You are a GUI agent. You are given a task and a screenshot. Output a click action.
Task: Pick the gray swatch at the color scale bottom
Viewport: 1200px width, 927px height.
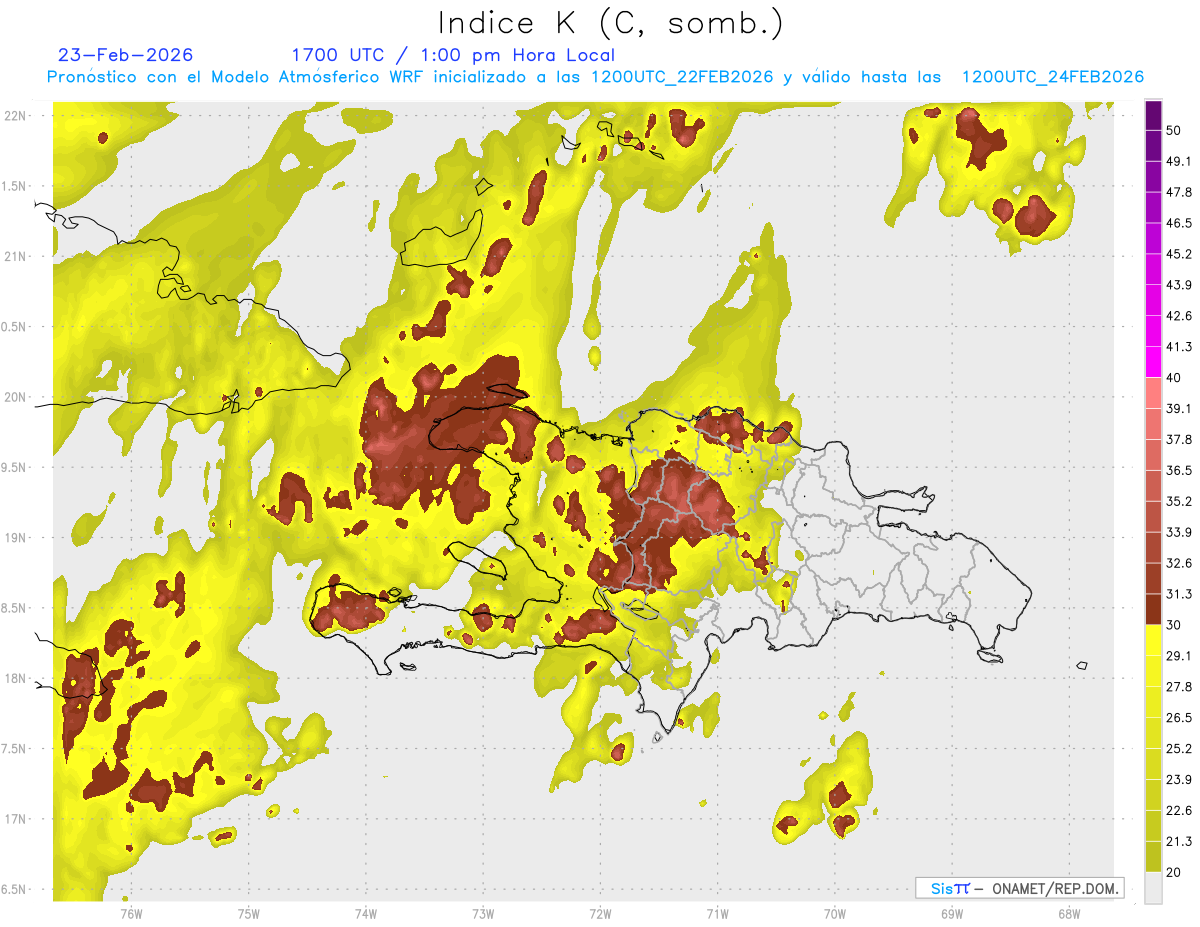1153,887
